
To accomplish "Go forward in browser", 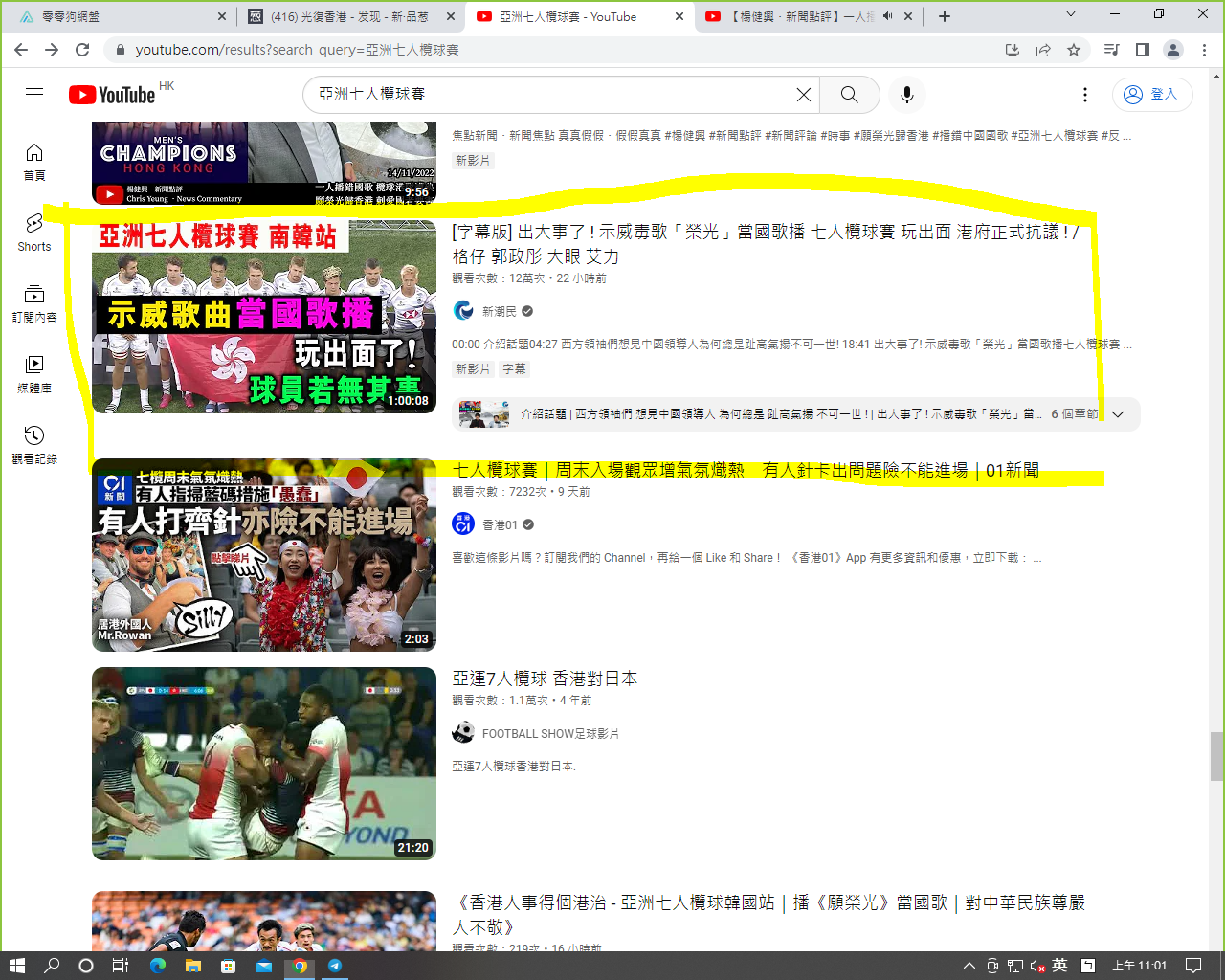I will click(52, 50).
